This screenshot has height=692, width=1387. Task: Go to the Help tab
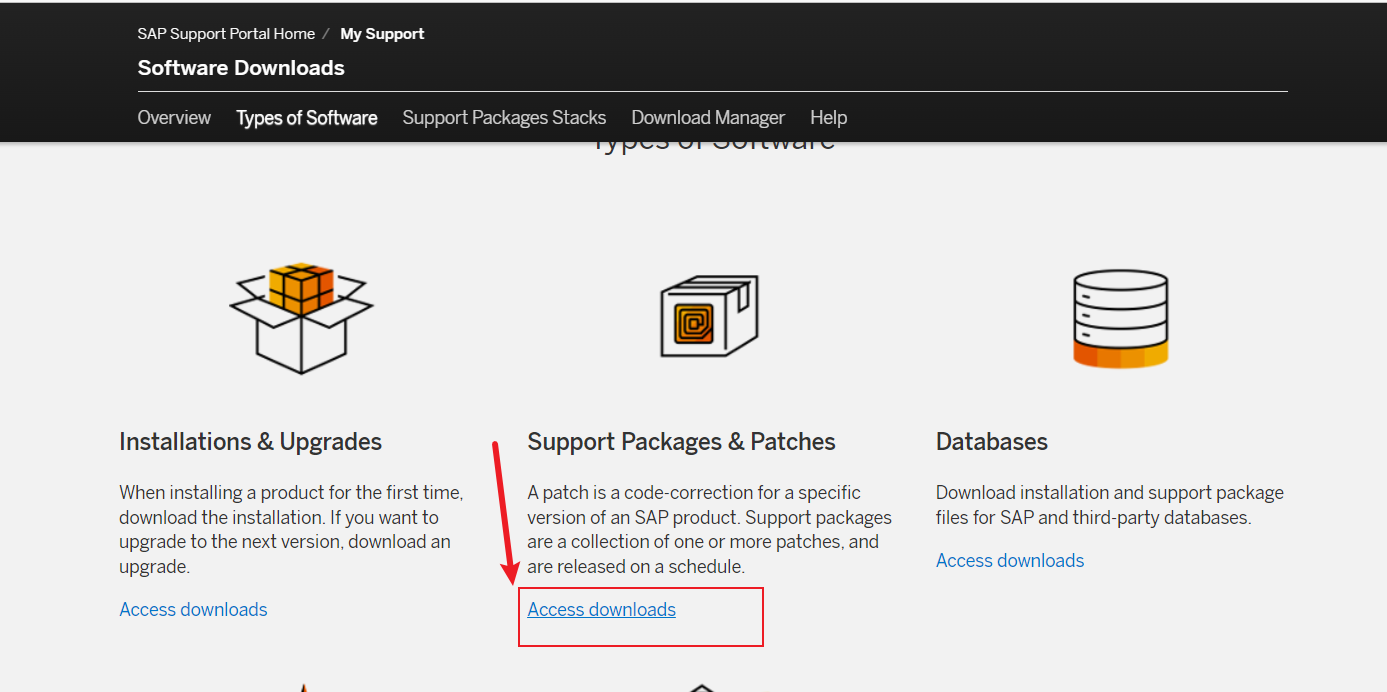(828, 118)
